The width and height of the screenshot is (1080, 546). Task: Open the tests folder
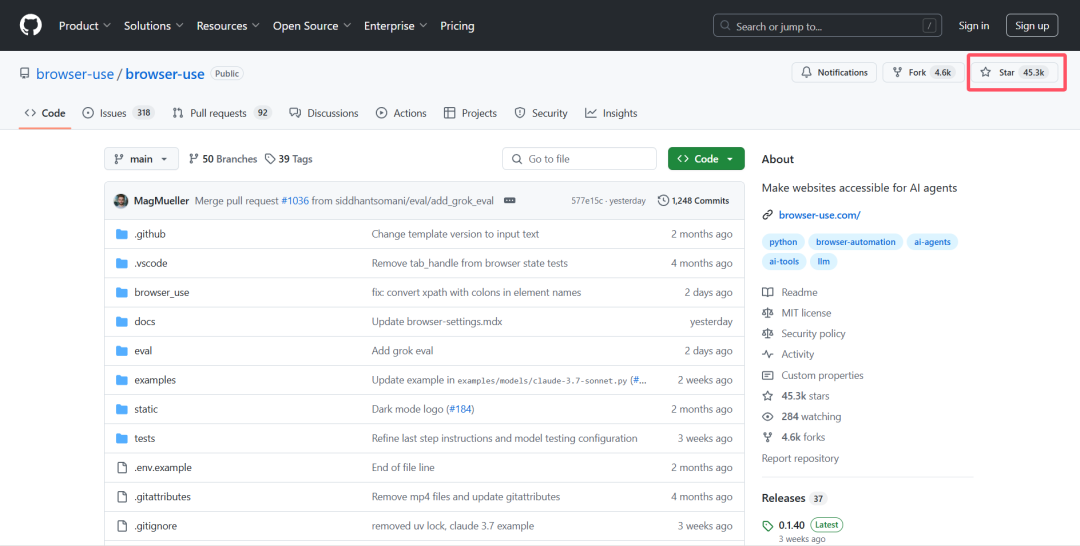(145, 438)
